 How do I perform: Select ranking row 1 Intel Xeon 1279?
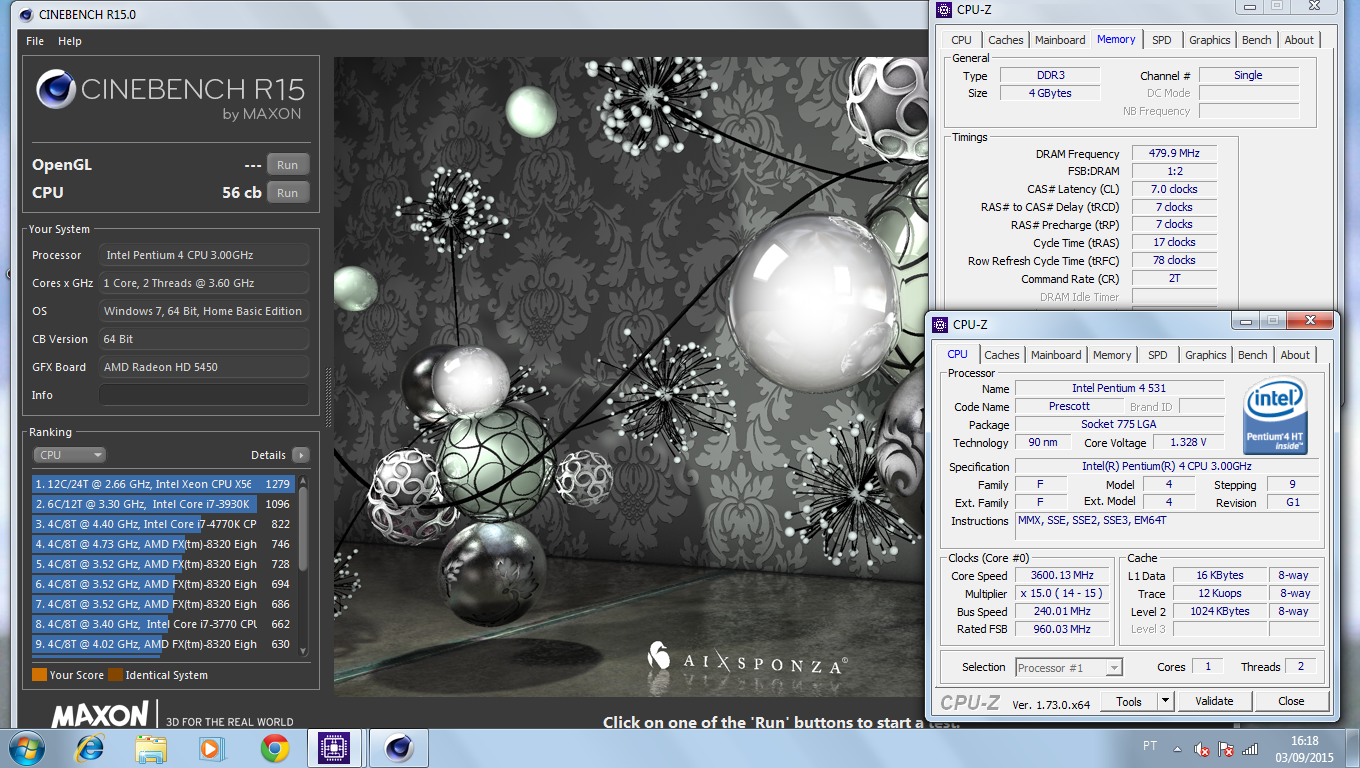click(164, 484)
